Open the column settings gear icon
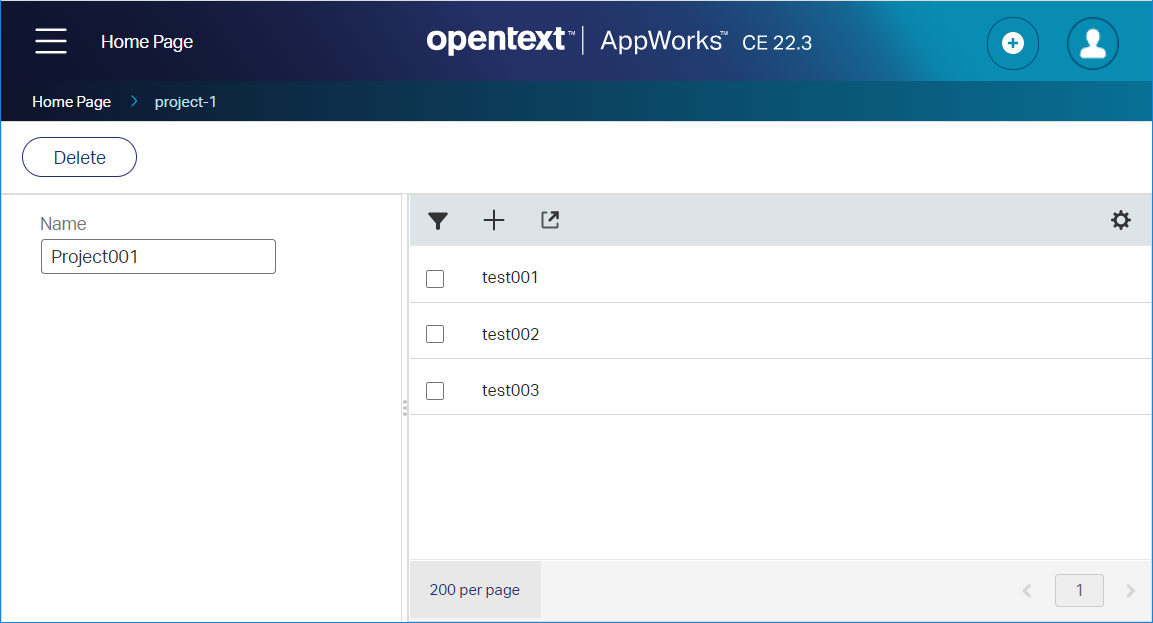Image resolution: width=1153 pixels, height=623 pixels. 1121,220
